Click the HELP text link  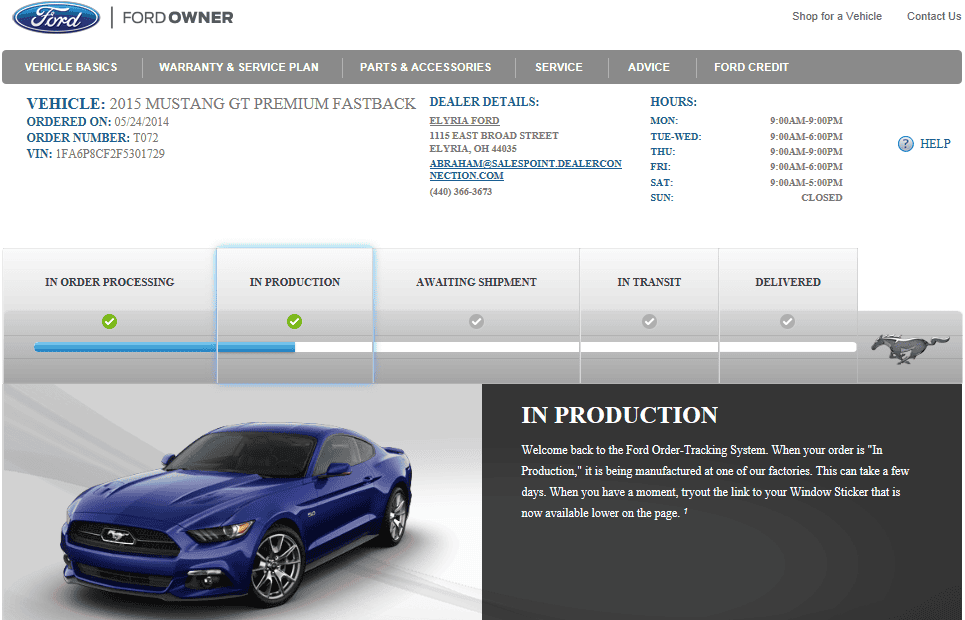pyautogui.click(x=935, y=144)
